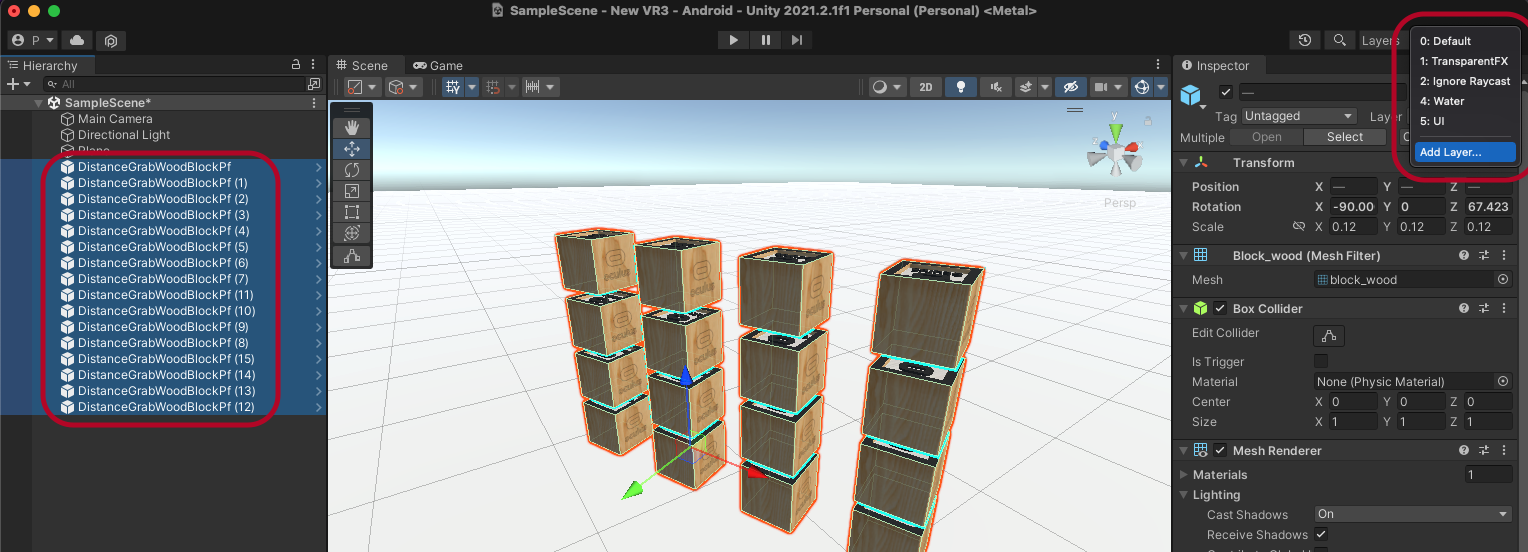Open Mesh Filter help icon
This screenshot has height=552, width=1528.
(x=1464, y=256)
